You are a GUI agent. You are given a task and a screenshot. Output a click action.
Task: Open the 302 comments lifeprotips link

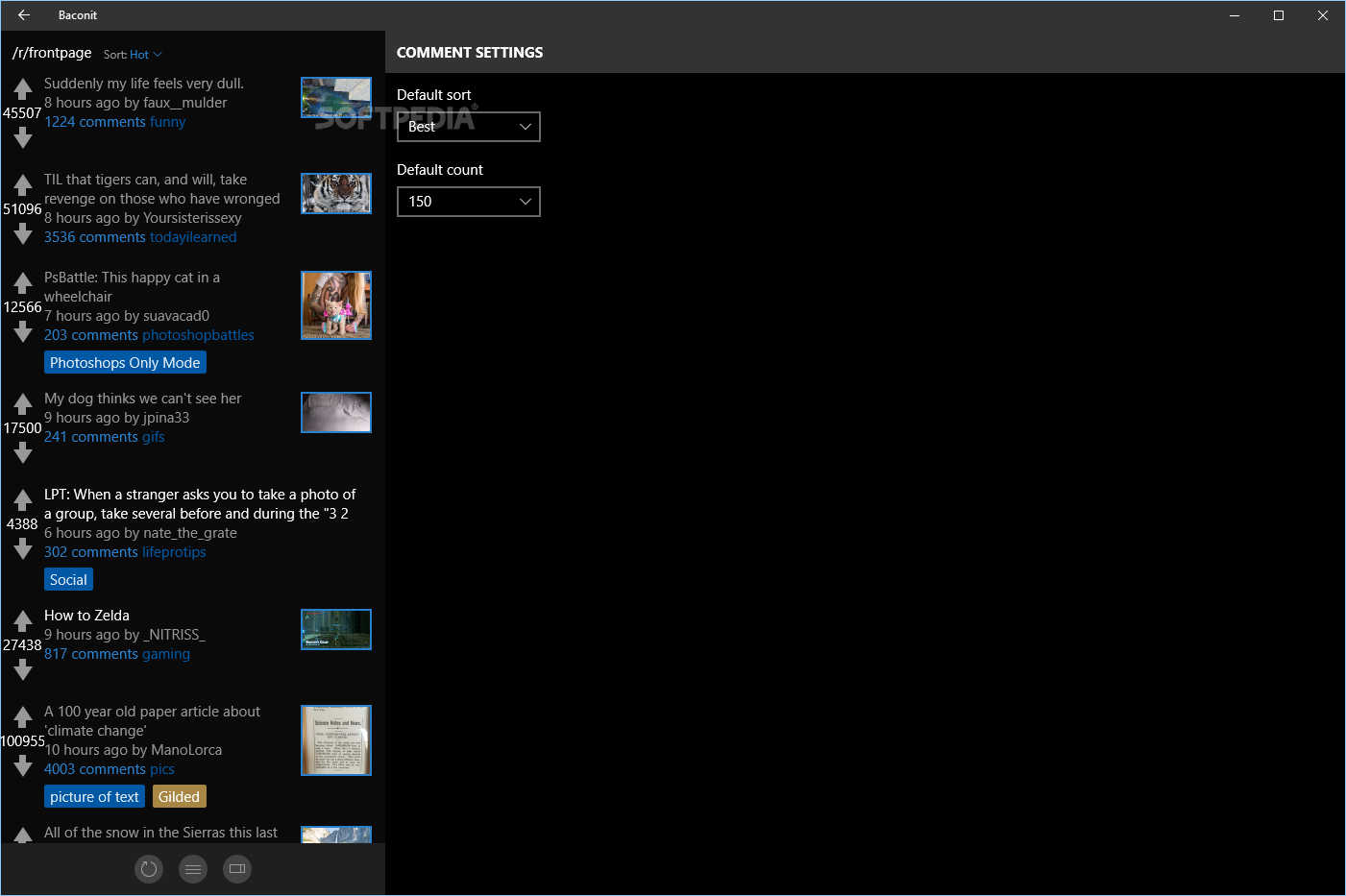(x=125, y=552)
